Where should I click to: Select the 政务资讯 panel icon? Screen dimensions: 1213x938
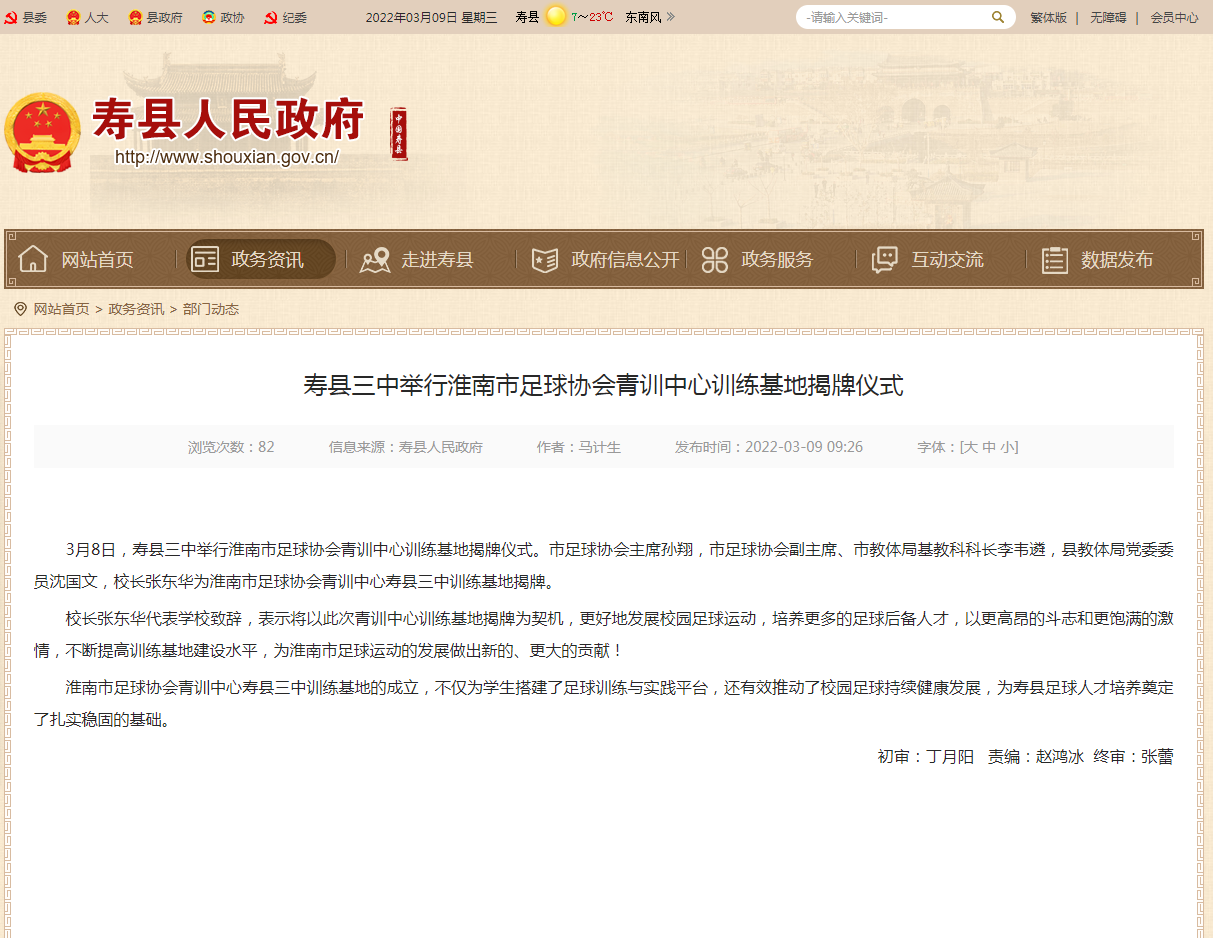click(x=205, y=258)
